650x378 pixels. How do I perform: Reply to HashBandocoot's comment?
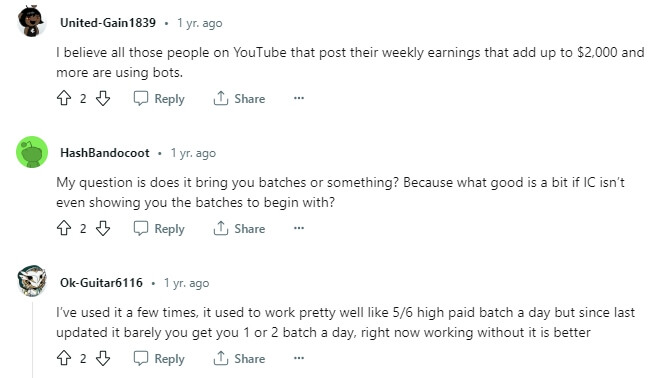click(159, 228)
